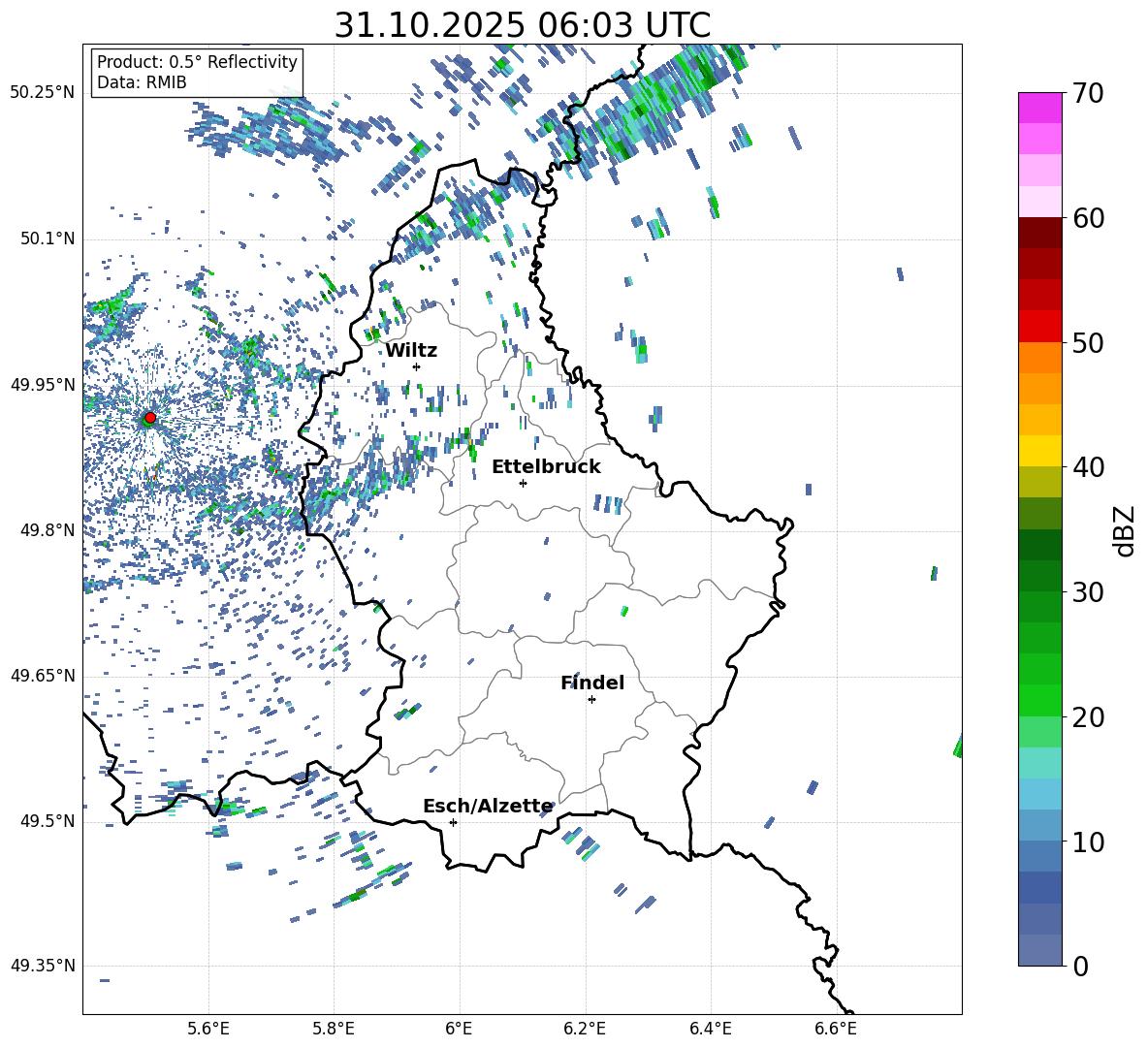Viewport: 1148px width, 1048px height.
Task: Click the 5.8°E longitude label
Action: pyautogui.click(x=334, y=1029)
